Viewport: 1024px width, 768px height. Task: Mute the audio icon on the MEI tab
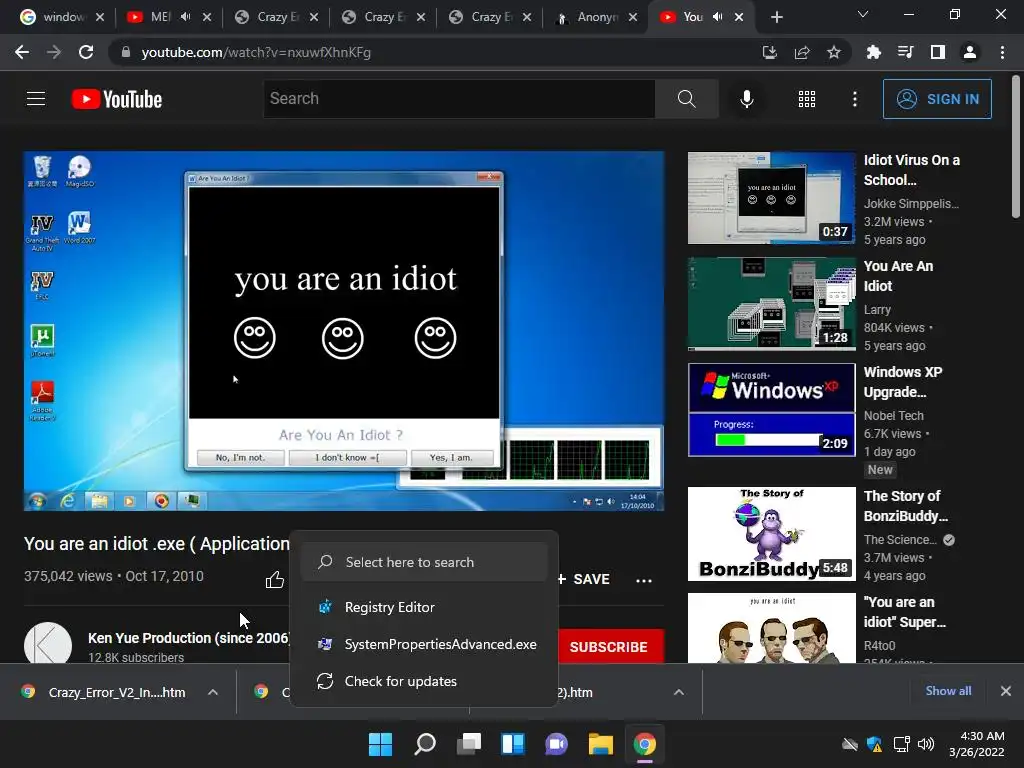pyautogui.click(x=185, y=17)
